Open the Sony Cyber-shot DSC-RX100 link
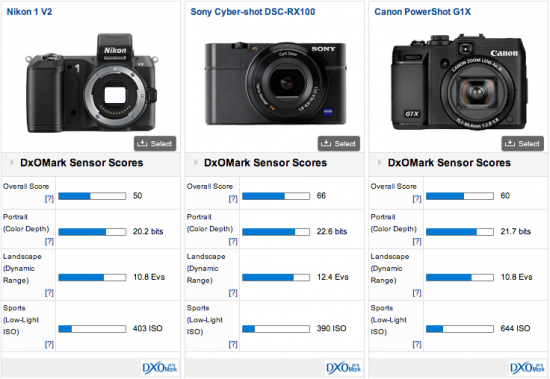 253,12
